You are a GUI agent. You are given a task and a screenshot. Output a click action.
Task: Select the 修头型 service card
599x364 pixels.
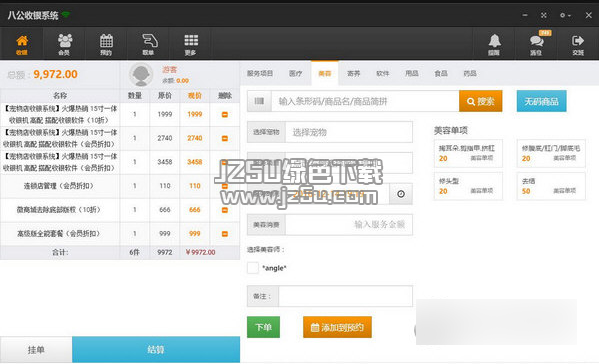click(468, 186)
